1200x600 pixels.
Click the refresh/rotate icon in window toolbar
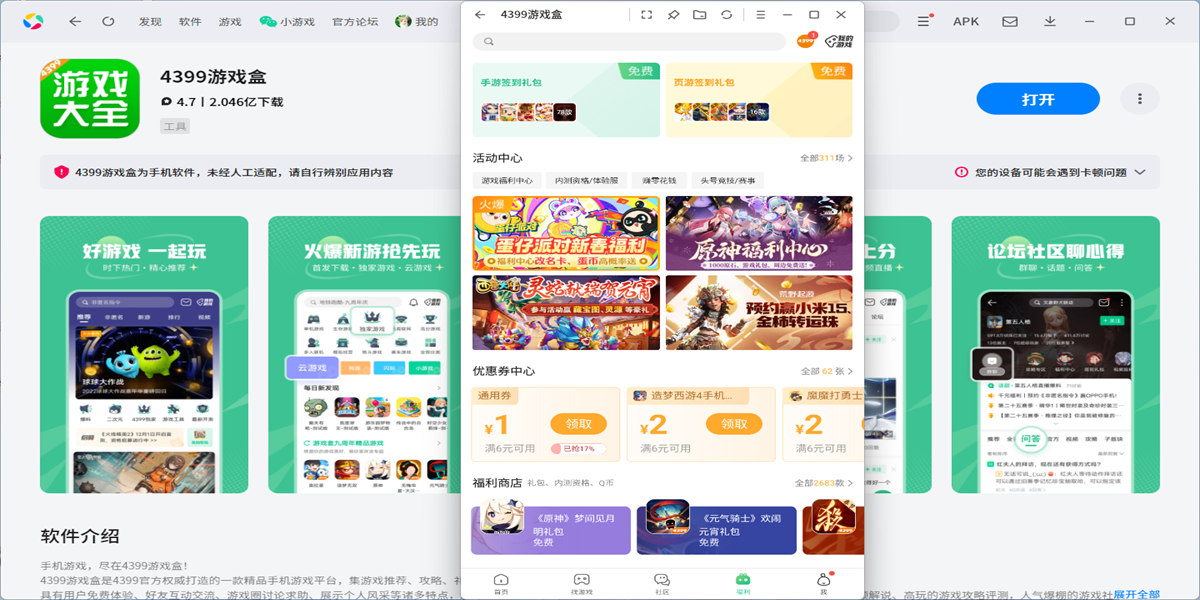click(726, 15)
